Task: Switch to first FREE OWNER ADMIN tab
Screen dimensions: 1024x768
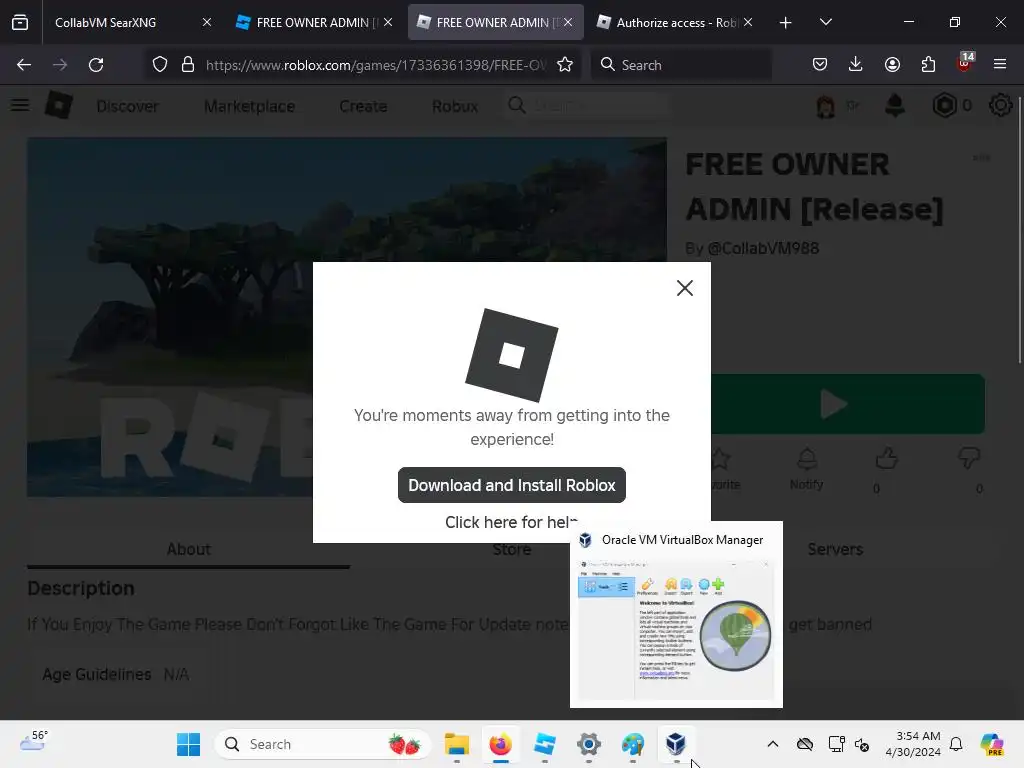Action: [312, 22]
